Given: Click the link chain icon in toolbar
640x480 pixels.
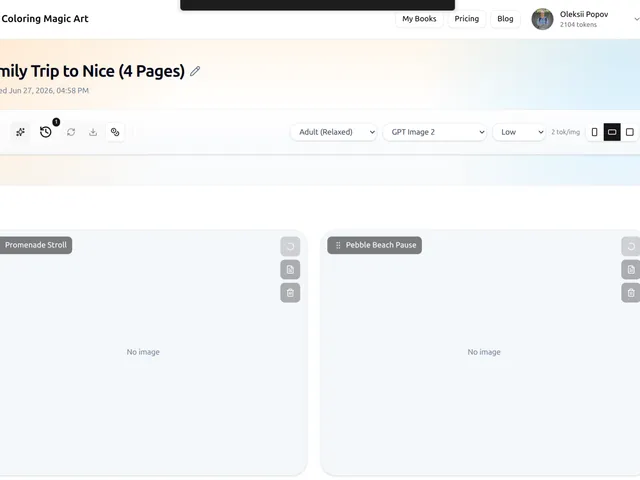Looking at the screenshot, I should [x=115, y=132].
